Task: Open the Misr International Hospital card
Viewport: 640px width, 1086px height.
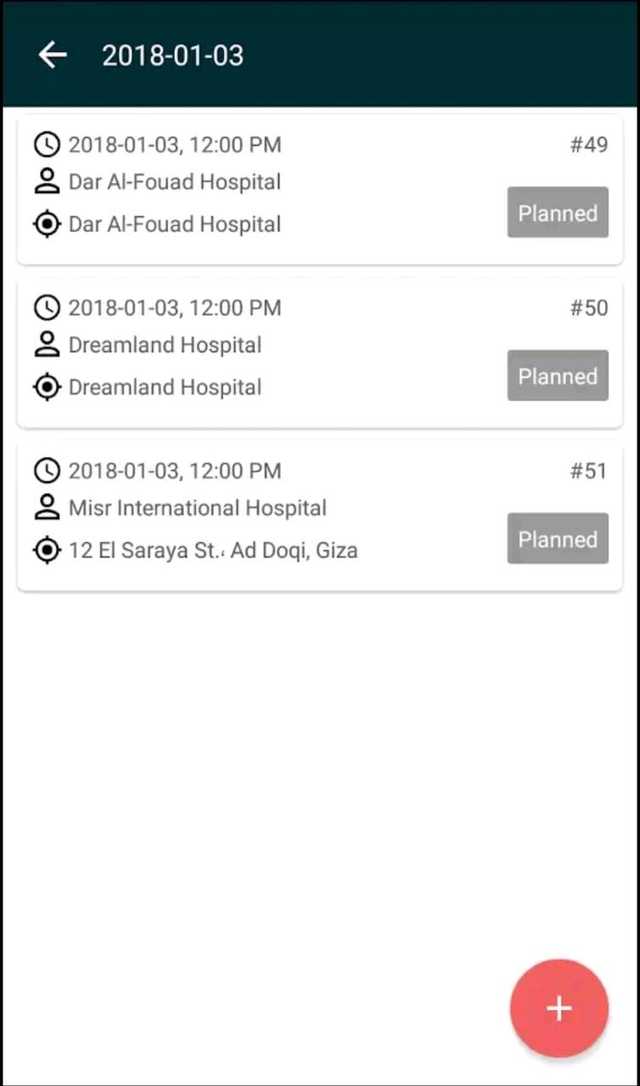Action: point(320,517)
